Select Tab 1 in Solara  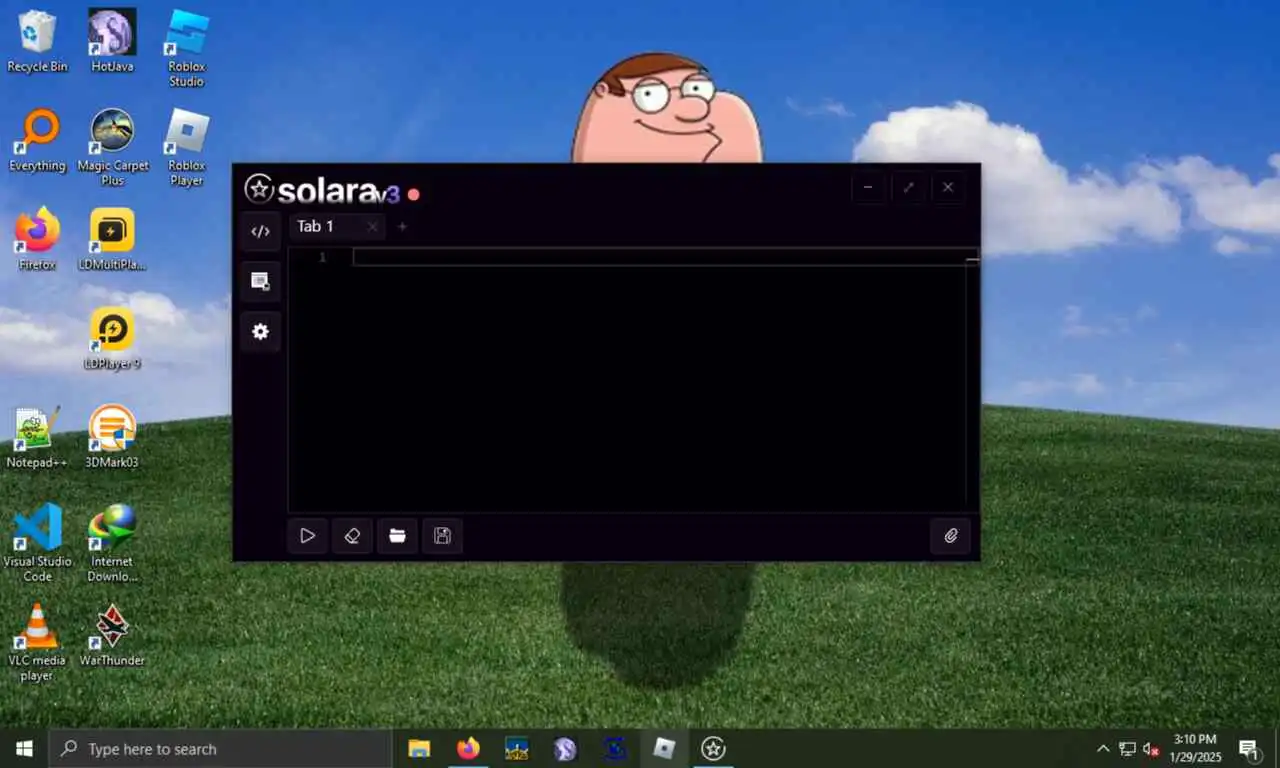coord(316,227)
